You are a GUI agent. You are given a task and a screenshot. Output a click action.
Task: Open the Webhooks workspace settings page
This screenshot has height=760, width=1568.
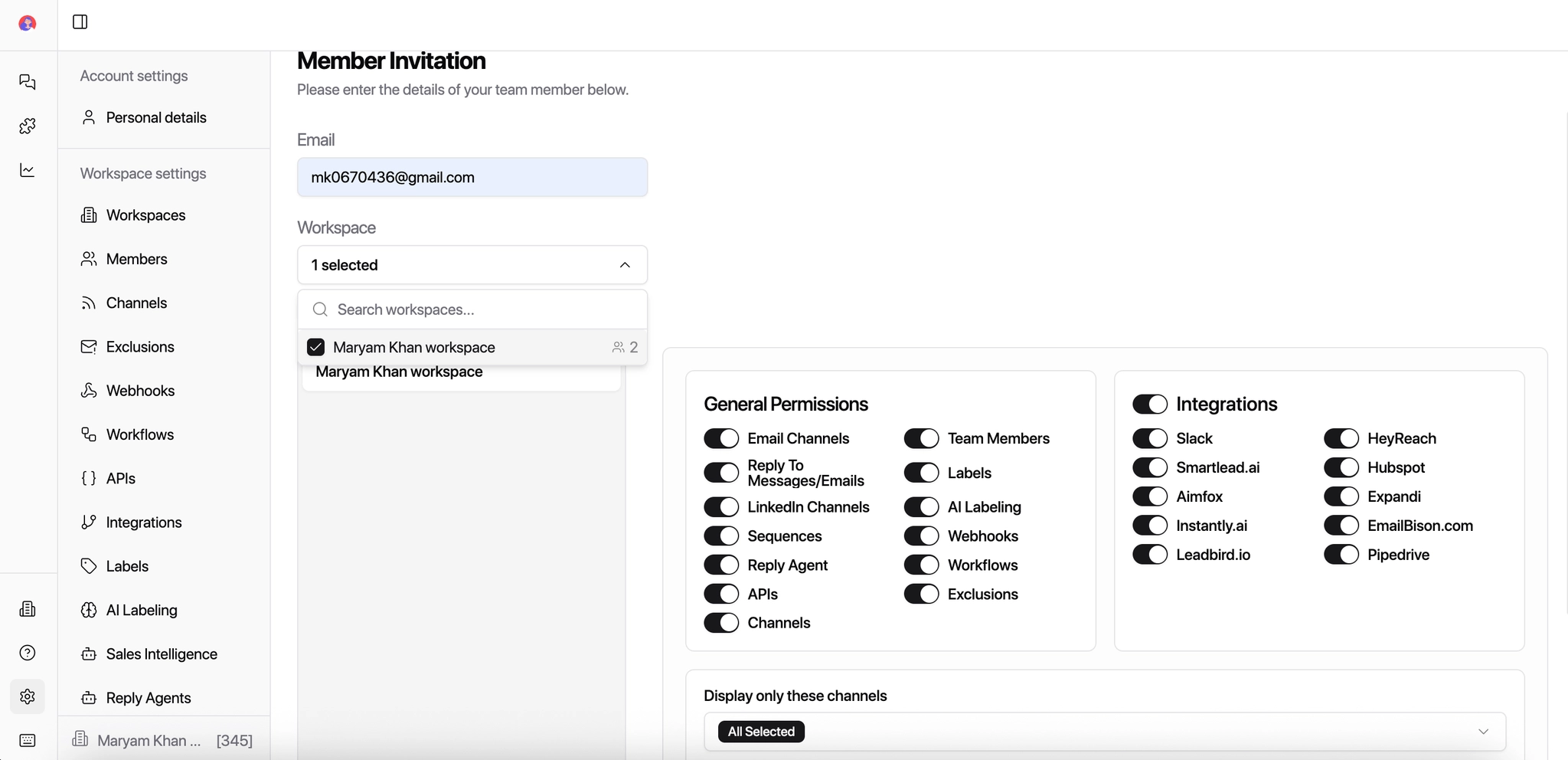point(140,390)
